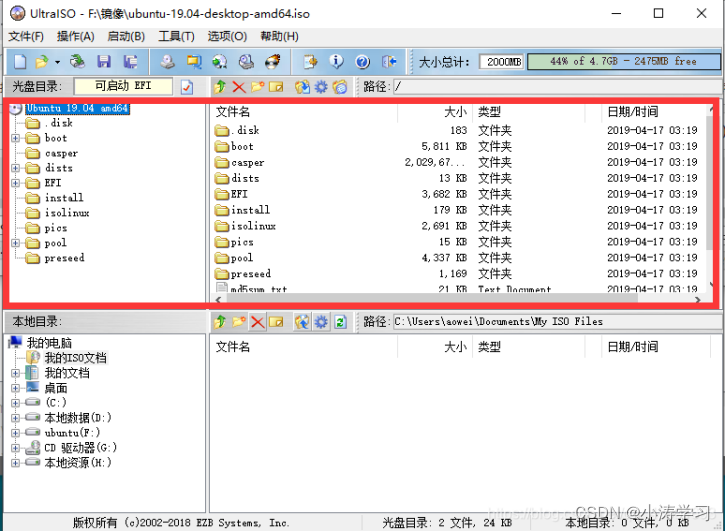Viewport: 725px width, 531px height.
Task: Expand the 我的文档 node in local tree
Action: (x=16, y=373)
